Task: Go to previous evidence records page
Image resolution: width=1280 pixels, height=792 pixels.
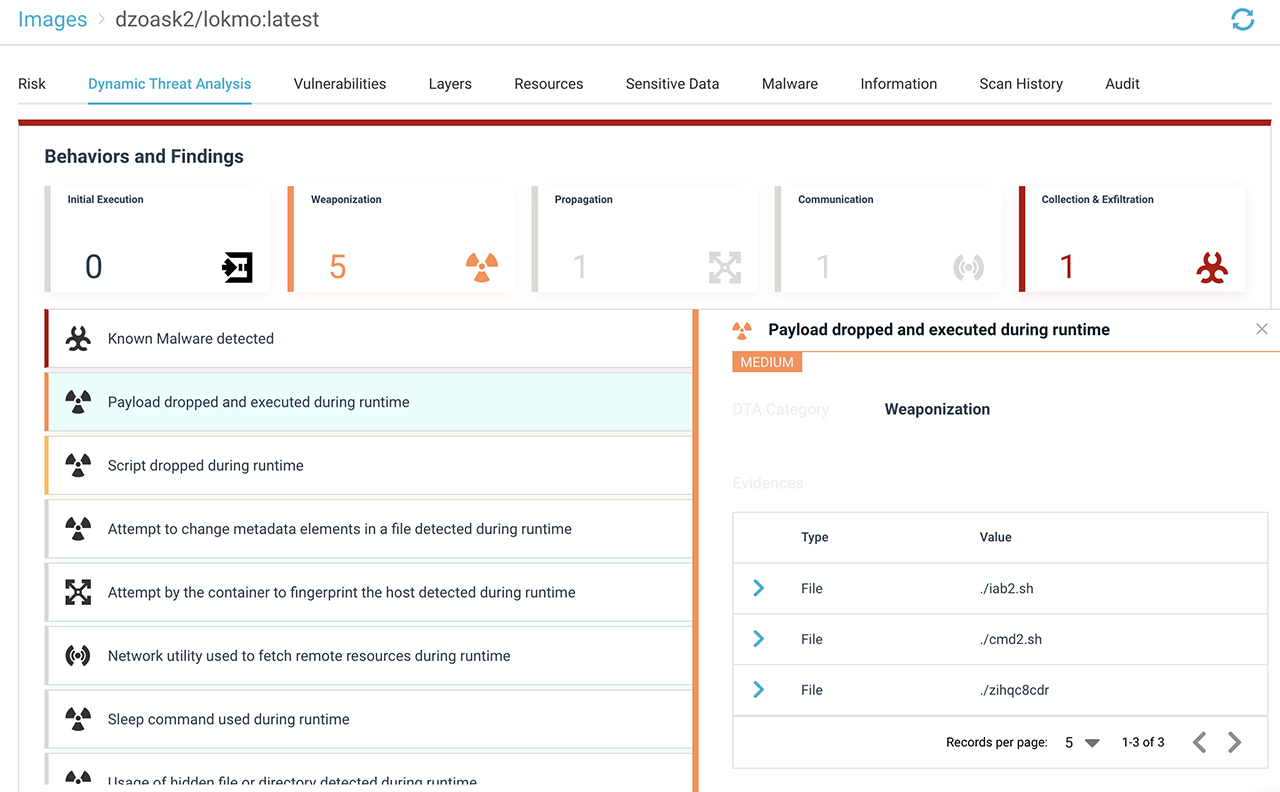Action: coord(1199,742)
